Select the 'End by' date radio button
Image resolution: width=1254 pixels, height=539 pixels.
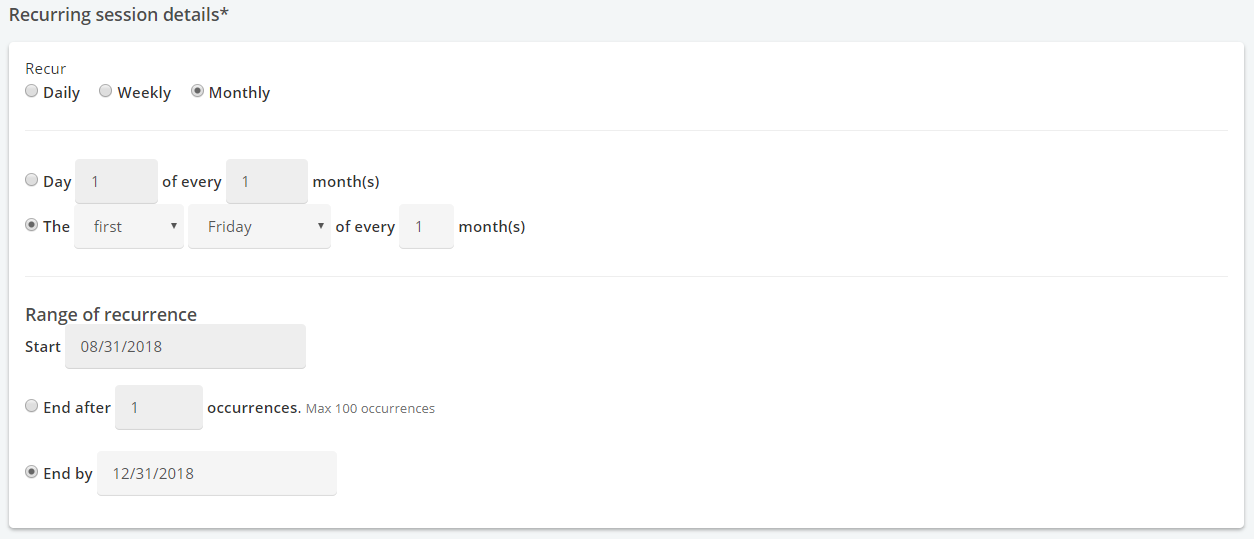point(32,472)
